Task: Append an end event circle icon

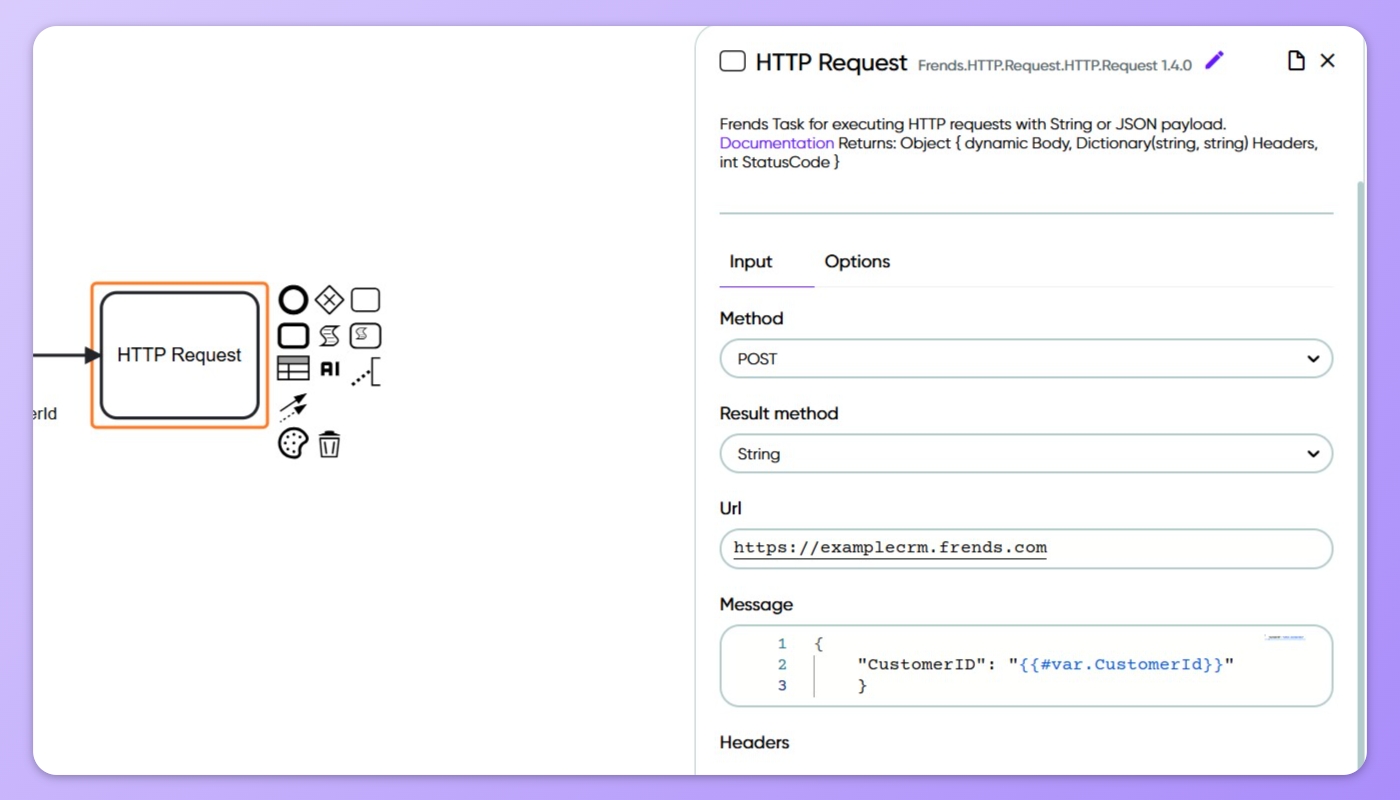Action: pyautogui.click(x=293, y=300)
